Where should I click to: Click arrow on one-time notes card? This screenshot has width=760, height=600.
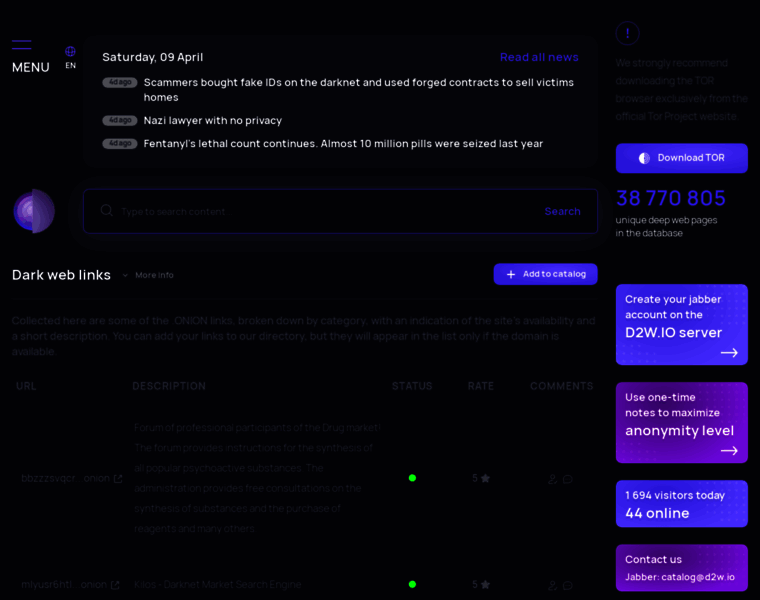(x=729, y=450)
